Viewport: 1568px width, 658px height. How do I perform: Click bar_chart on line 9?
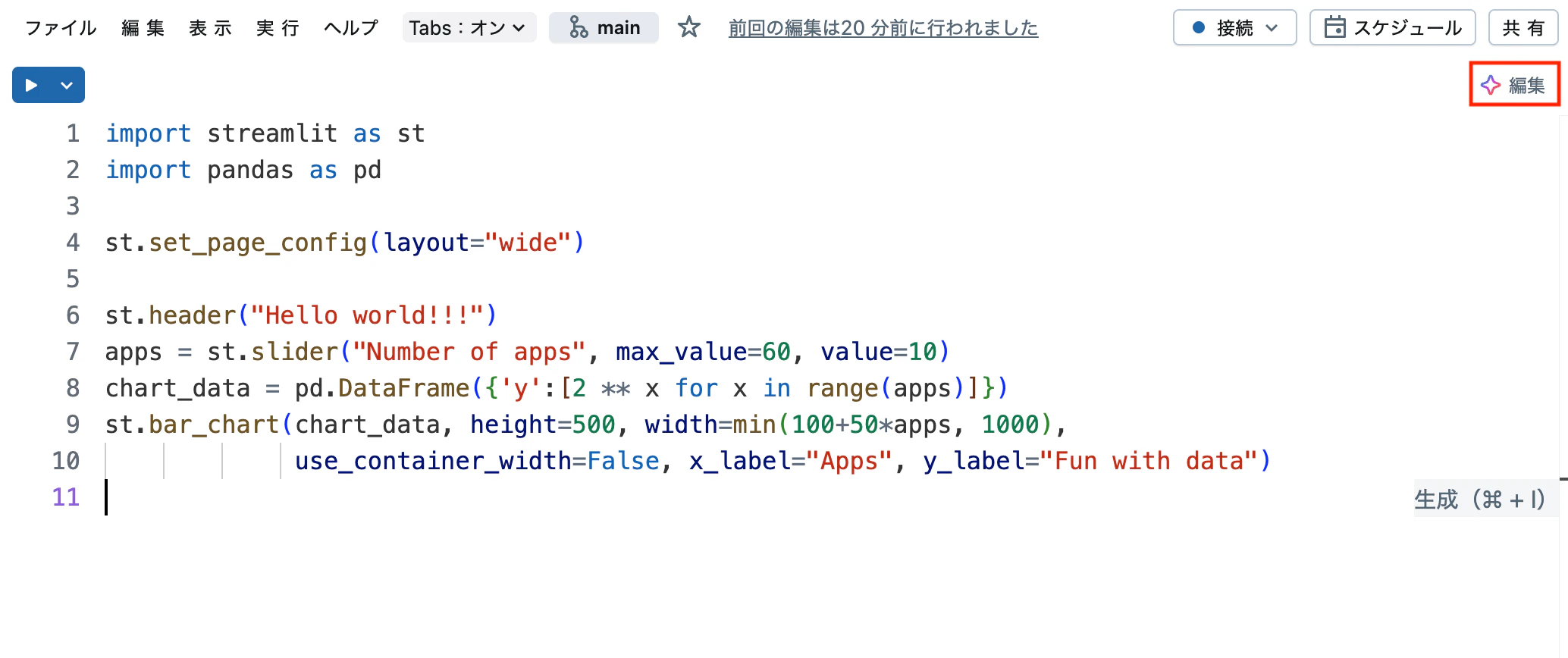pos(214,425)
